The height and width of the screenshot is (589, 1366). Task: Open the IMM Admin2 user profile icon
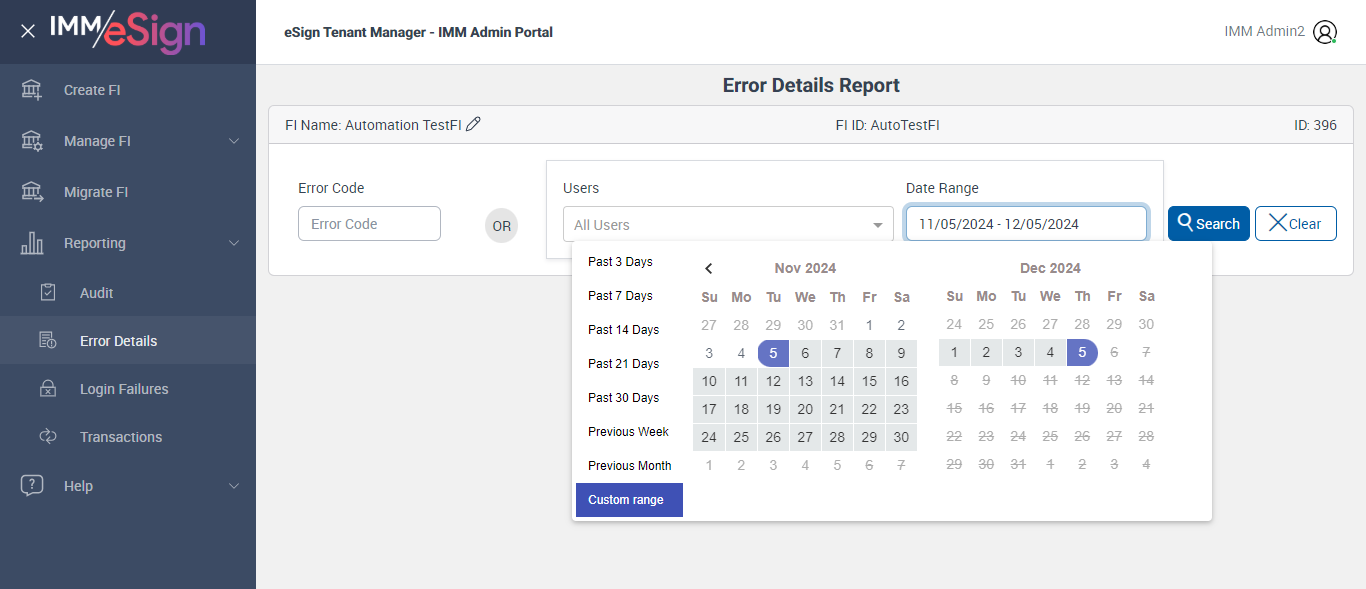[x=1325, y=32]
